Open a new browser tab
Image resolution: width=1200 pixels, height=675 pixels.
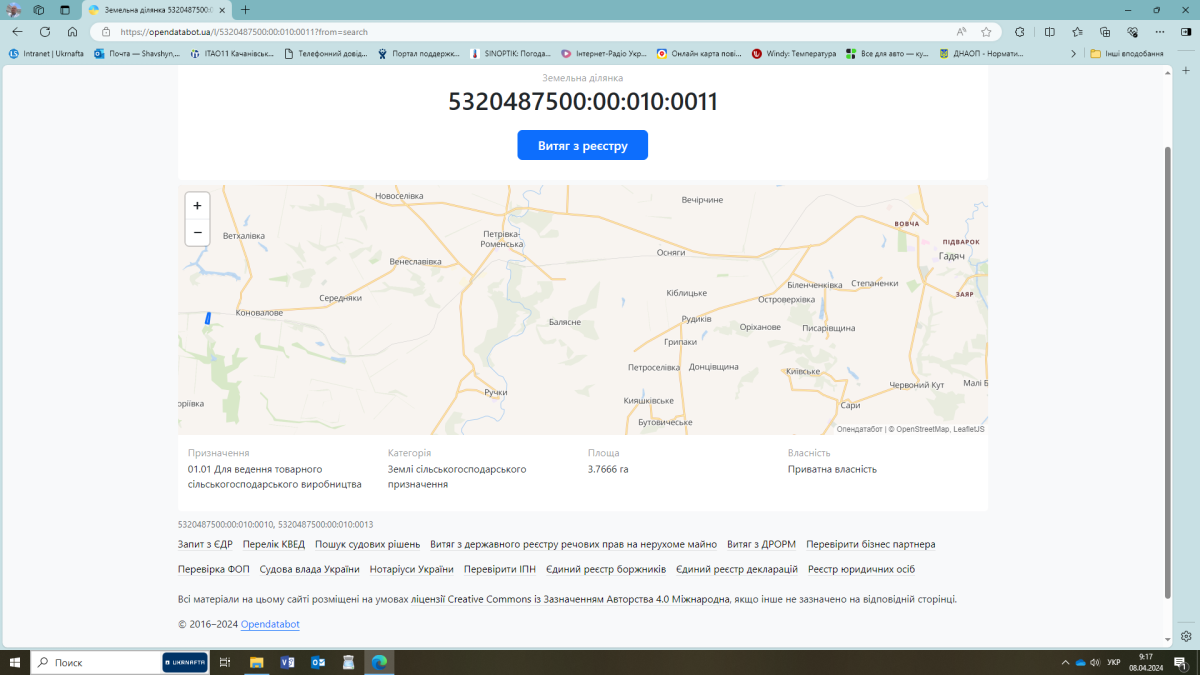tap(245, 10)
